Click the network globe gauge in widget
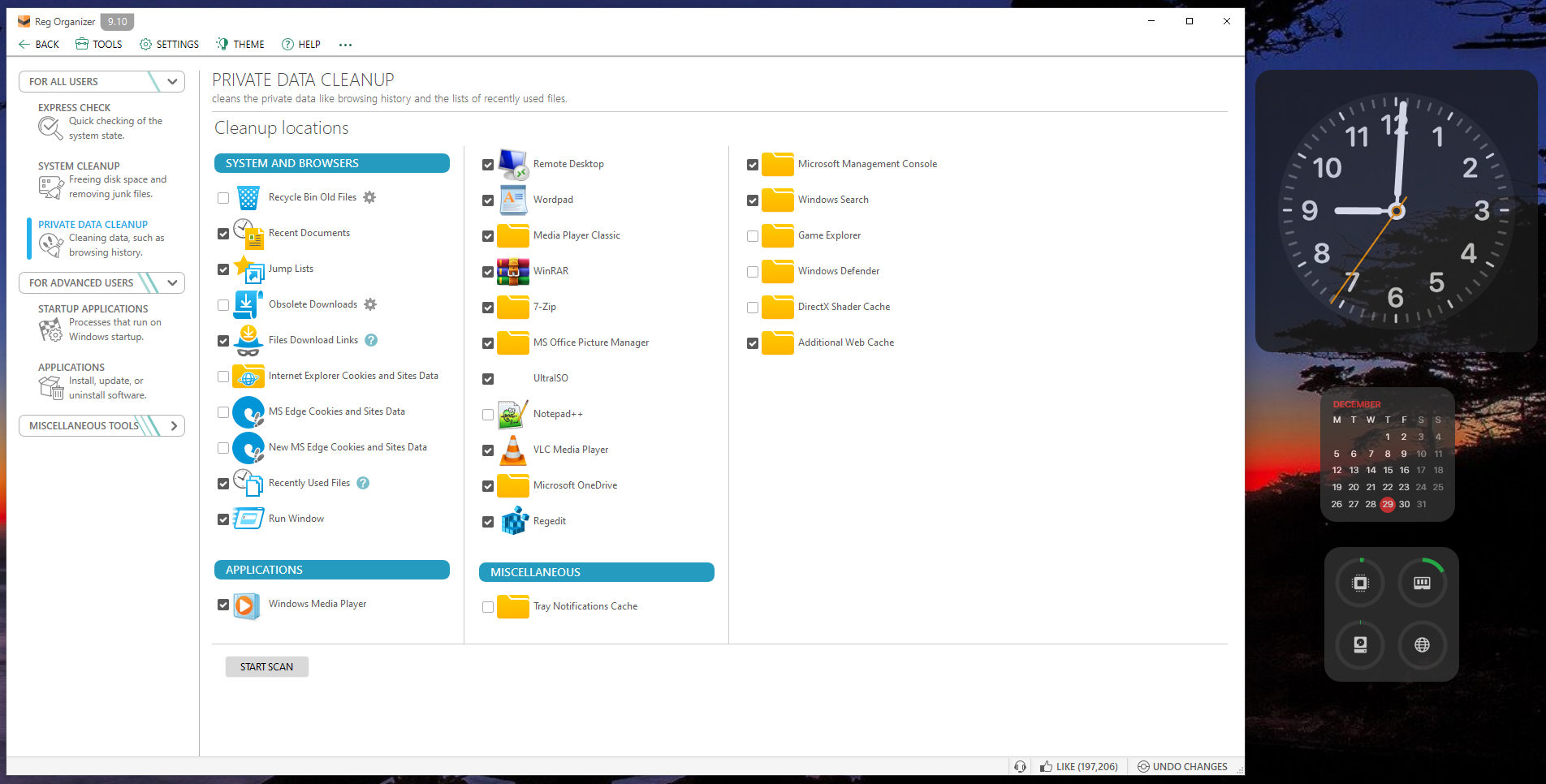 click(x=1422, y=644)
